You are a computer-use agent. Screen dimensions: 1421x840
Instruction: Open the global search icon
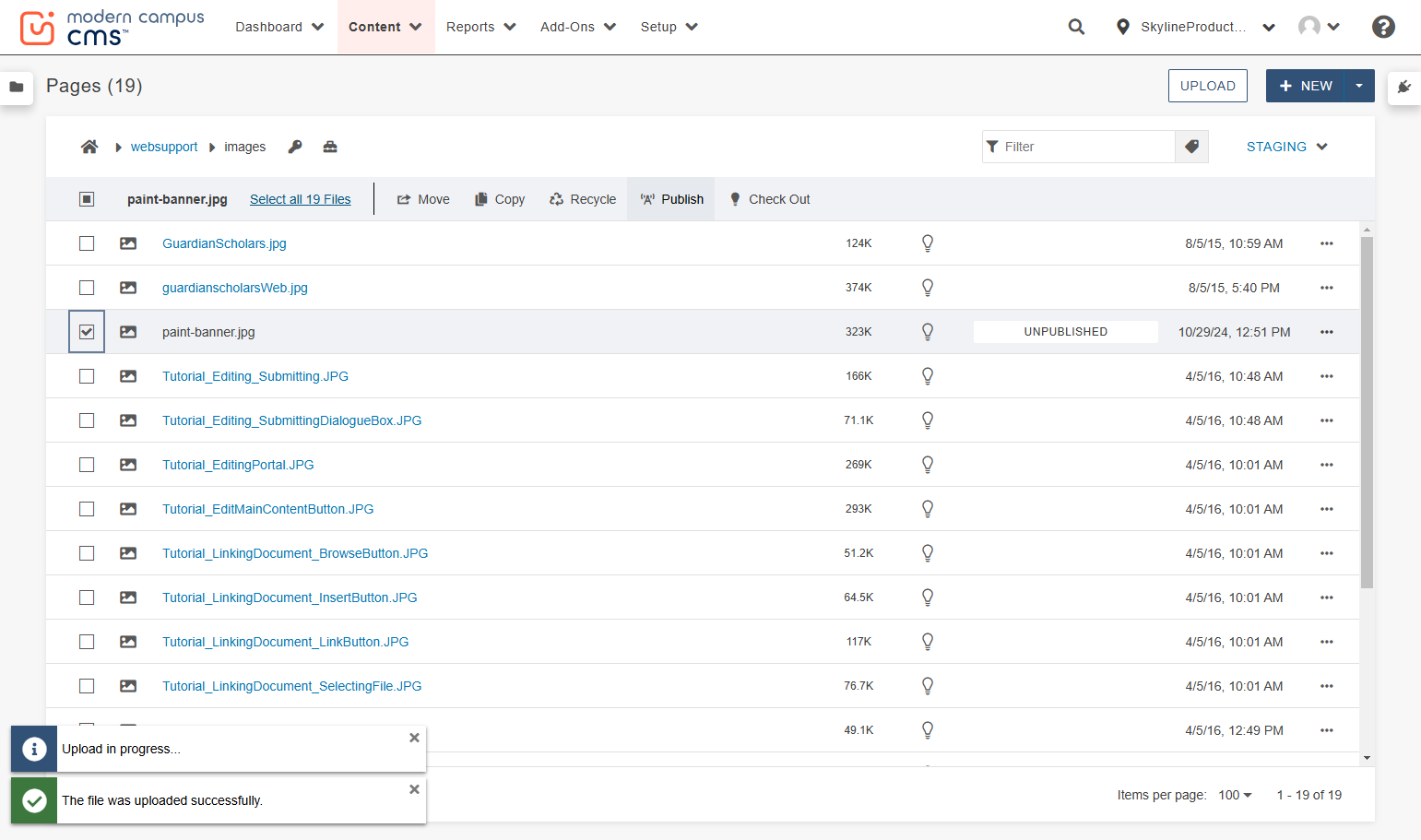click(x=1076, y=27)
